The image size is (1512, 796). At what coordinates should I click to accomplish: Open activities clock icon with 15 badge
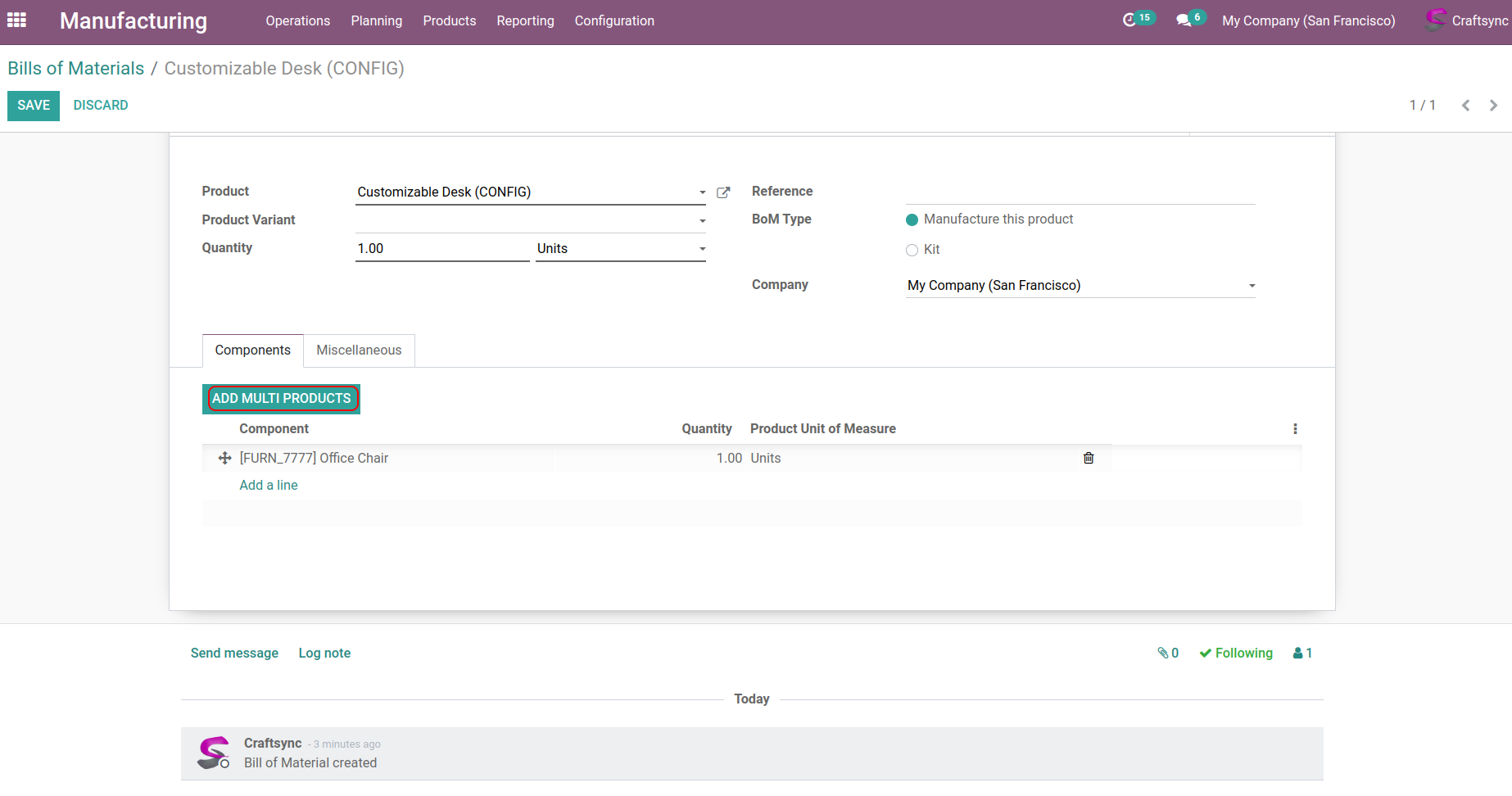click(1130, 20)
